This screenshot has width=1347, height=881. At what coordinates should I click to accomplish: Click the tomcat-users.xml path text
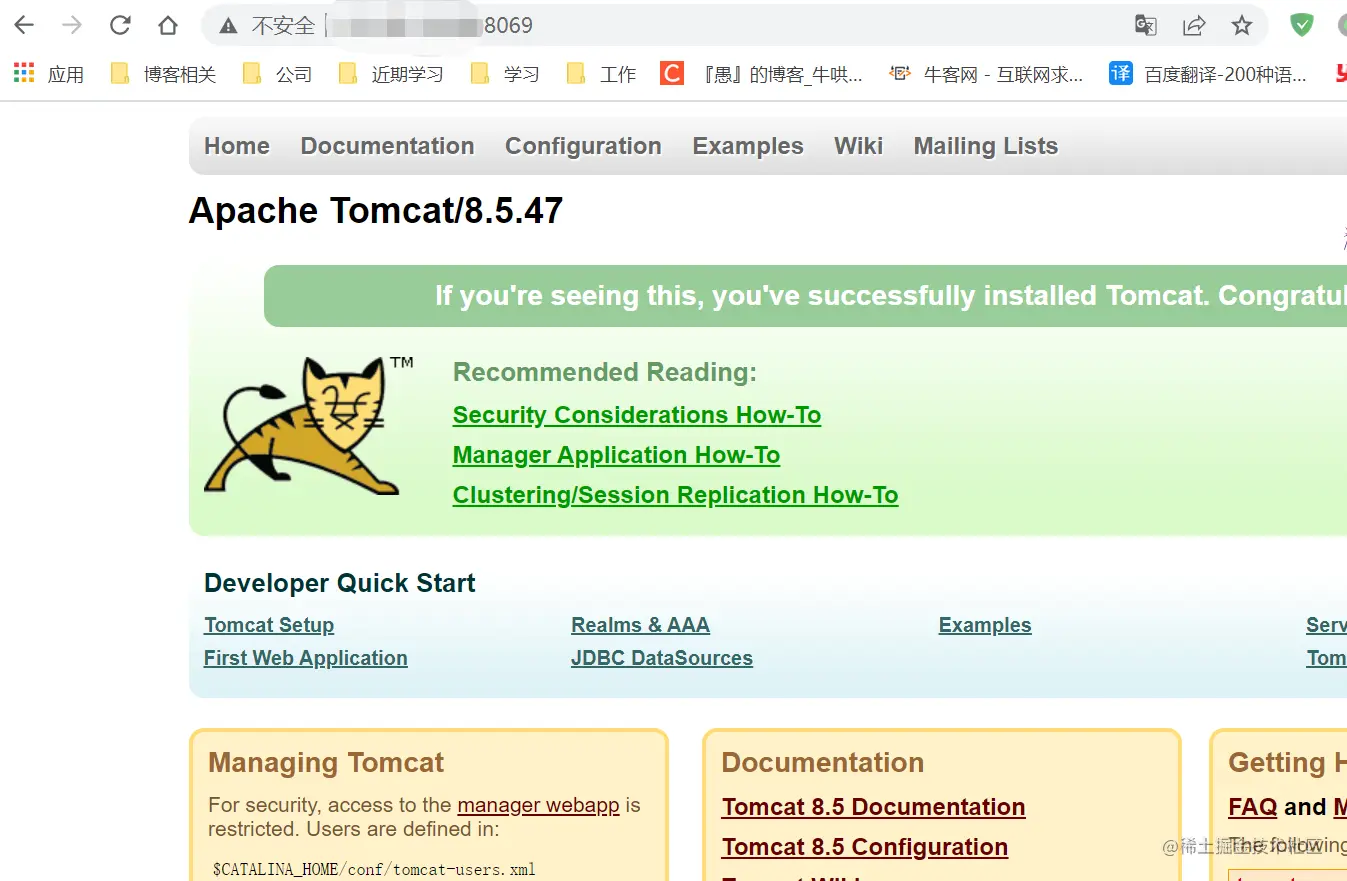point(374,869)
